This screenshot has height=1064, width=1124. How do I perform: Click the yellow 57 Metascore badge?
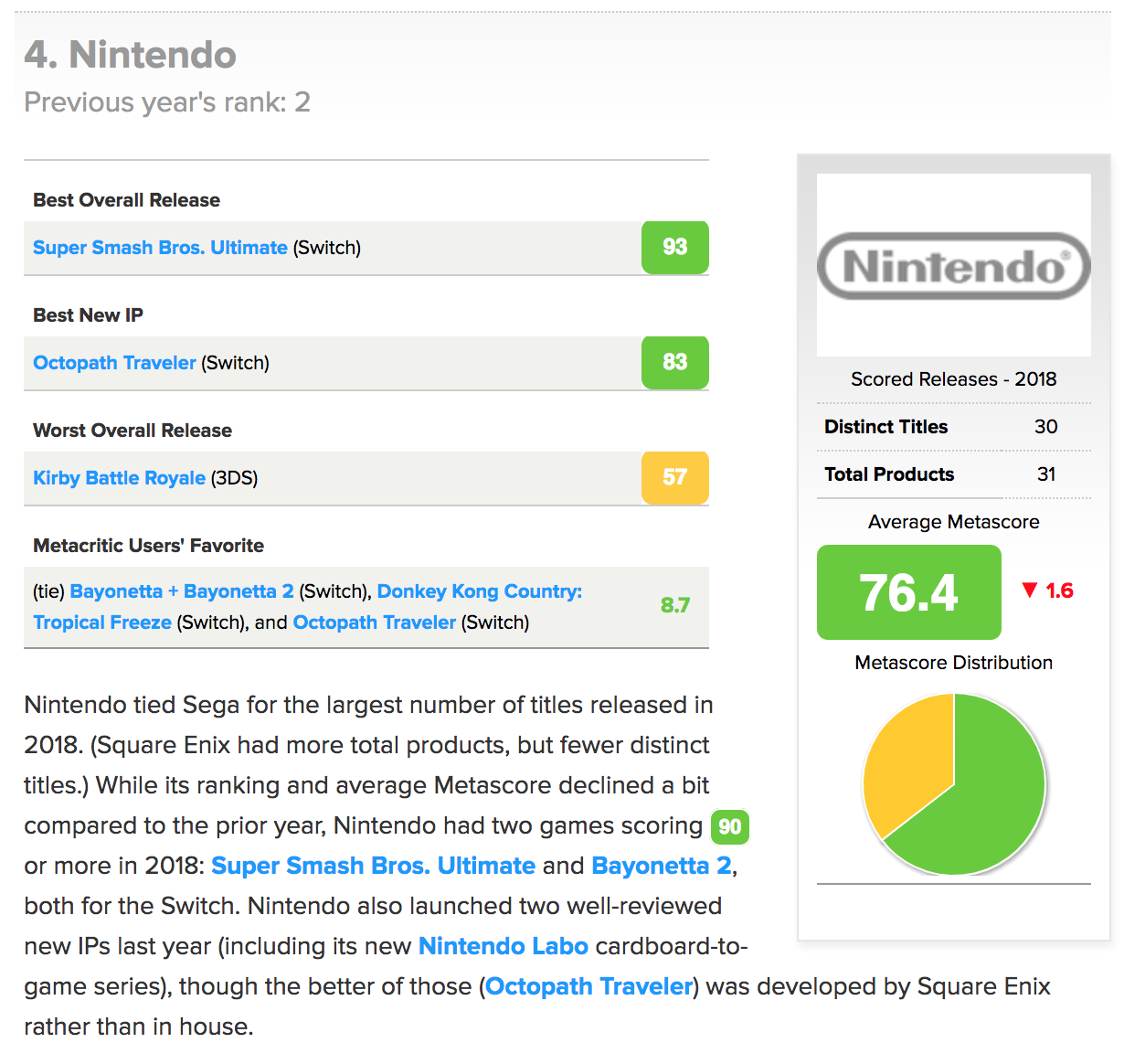point(674,477)
